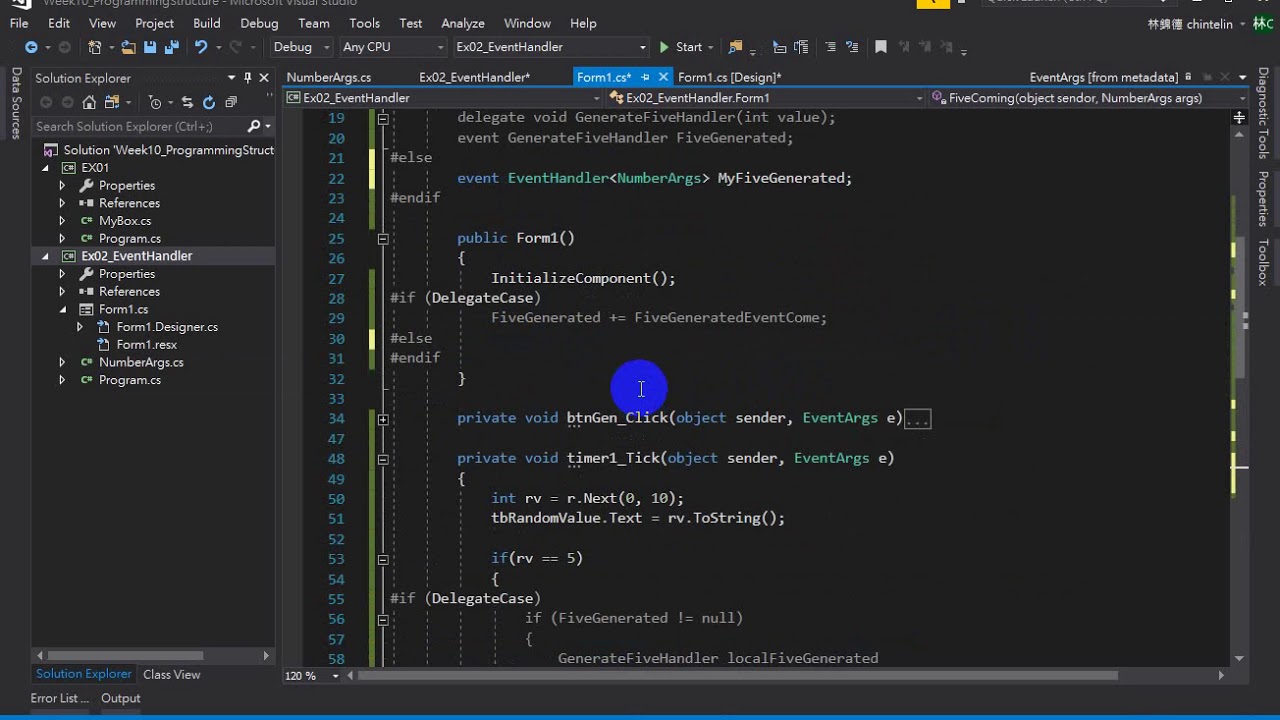
Task: Refresh the Solution Explorer tree
Action: pyautogui.click(x=209, y=102)
